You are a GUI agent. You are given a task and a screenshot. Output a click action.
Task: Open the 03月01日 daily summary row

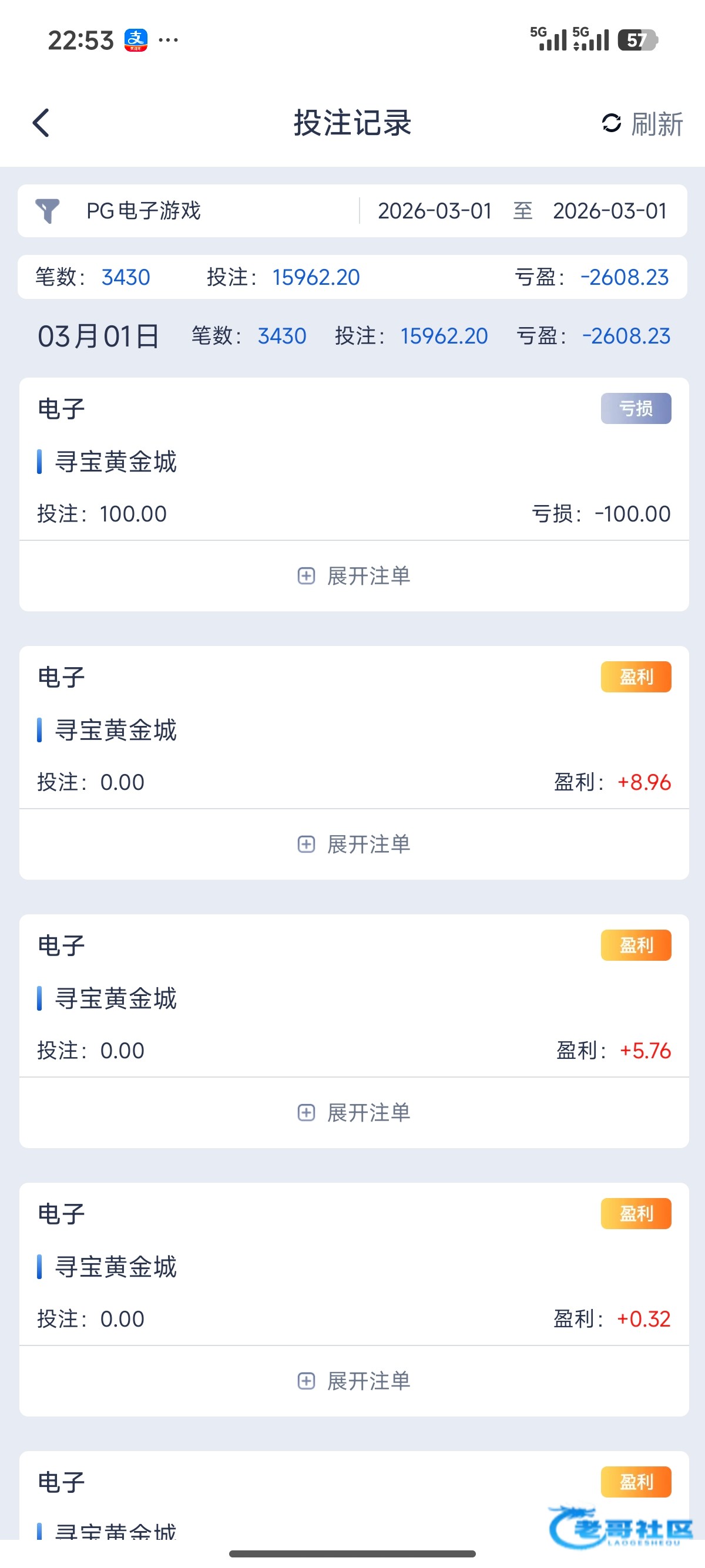[x=99, y=336]
